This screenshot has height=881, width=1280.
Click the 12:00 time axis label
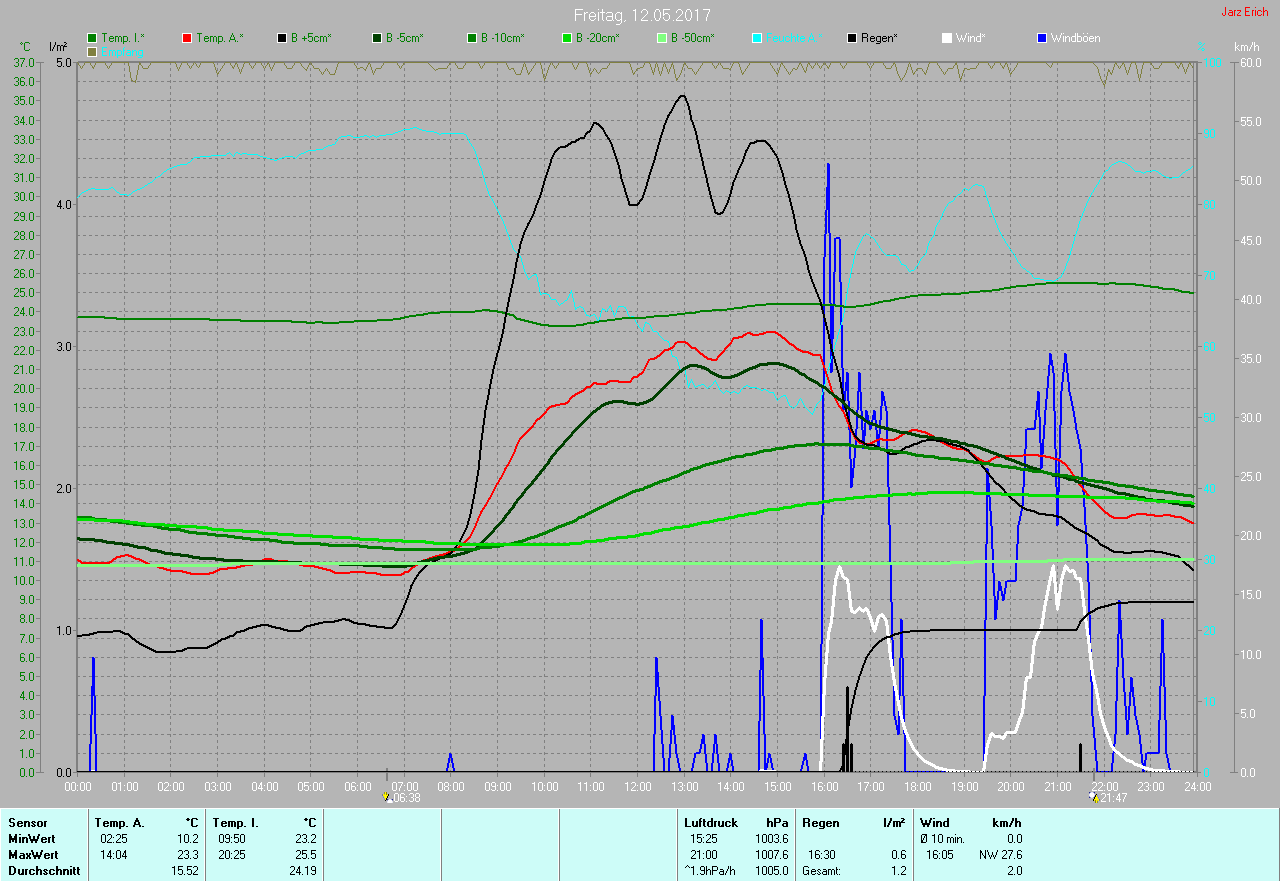[x=637, y=787]
